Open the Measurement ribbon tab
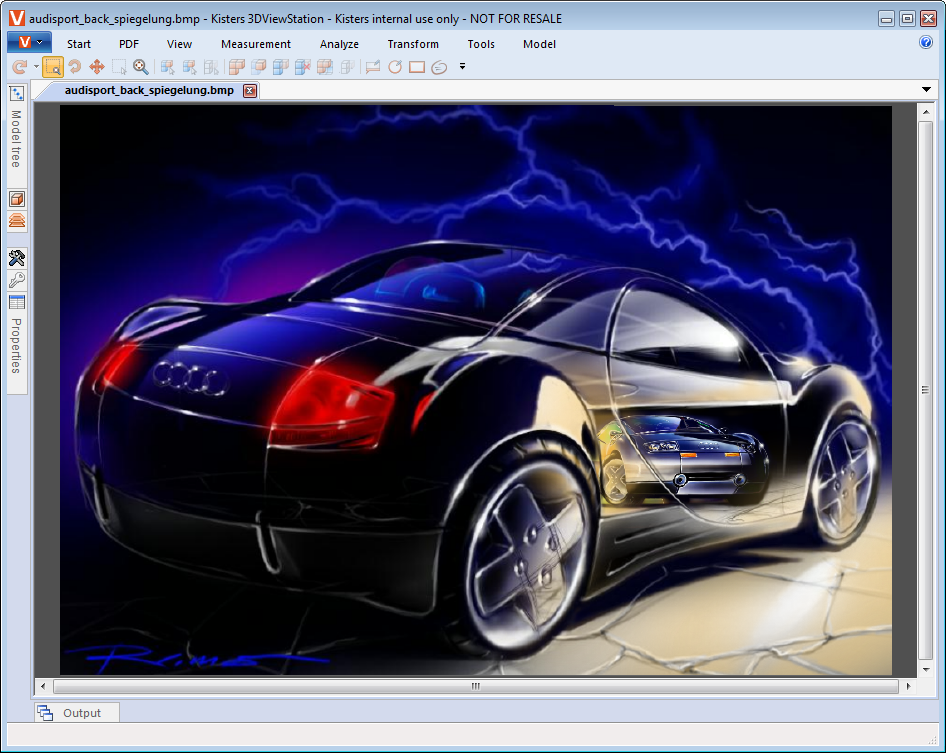Viewport: 946px width, 753px height. click(256, 44)
